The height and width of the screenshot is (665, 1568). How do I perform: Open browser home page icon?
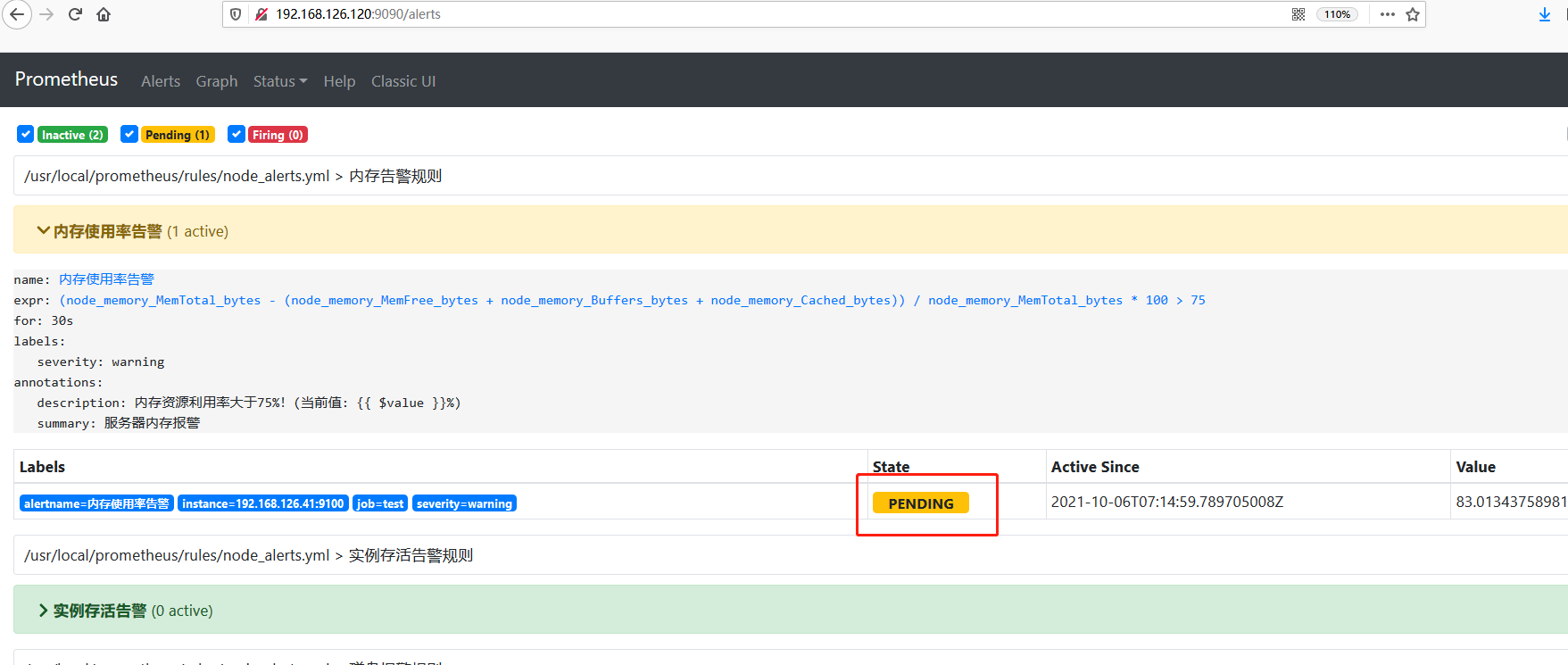click(x=104, y=14)
